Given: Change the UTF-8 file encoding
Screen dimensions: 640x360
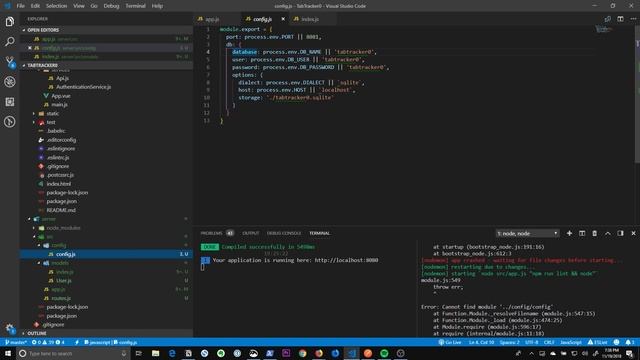Looking at the screenshot, I should click(x=531, y=342).
